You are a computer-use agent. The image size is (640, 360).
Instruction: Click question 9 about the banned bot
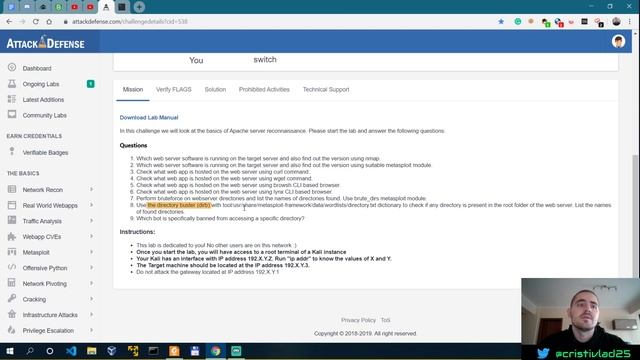tap(220, 218)
